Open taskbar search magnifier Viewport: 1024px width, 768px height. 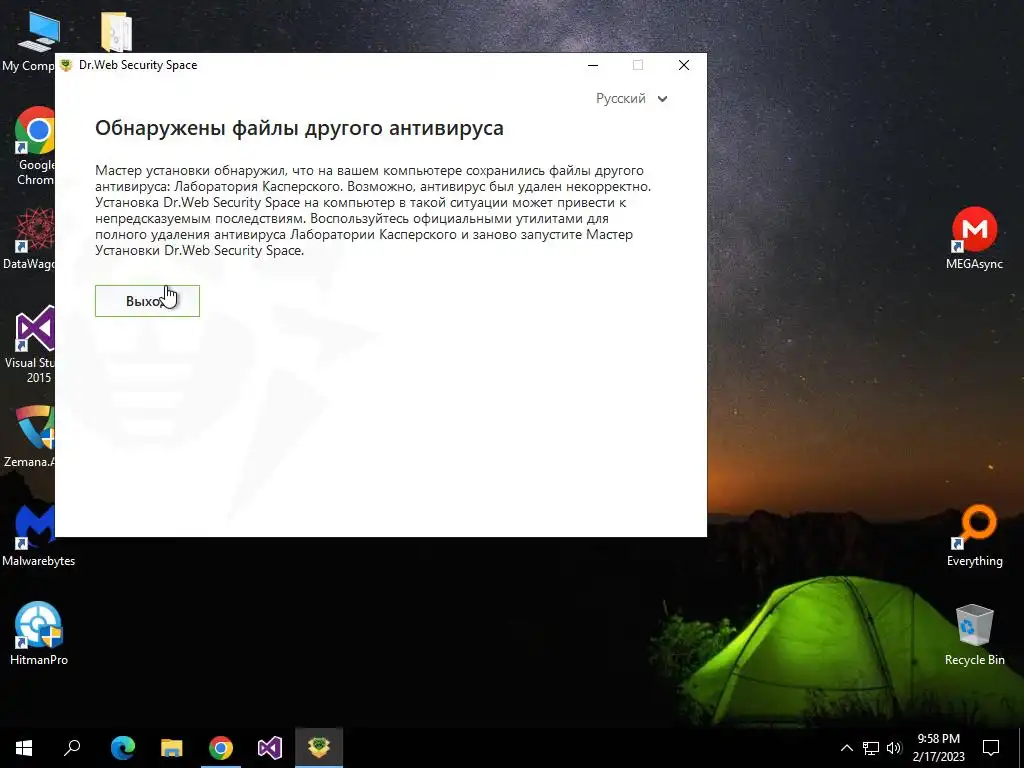[72, 748]
